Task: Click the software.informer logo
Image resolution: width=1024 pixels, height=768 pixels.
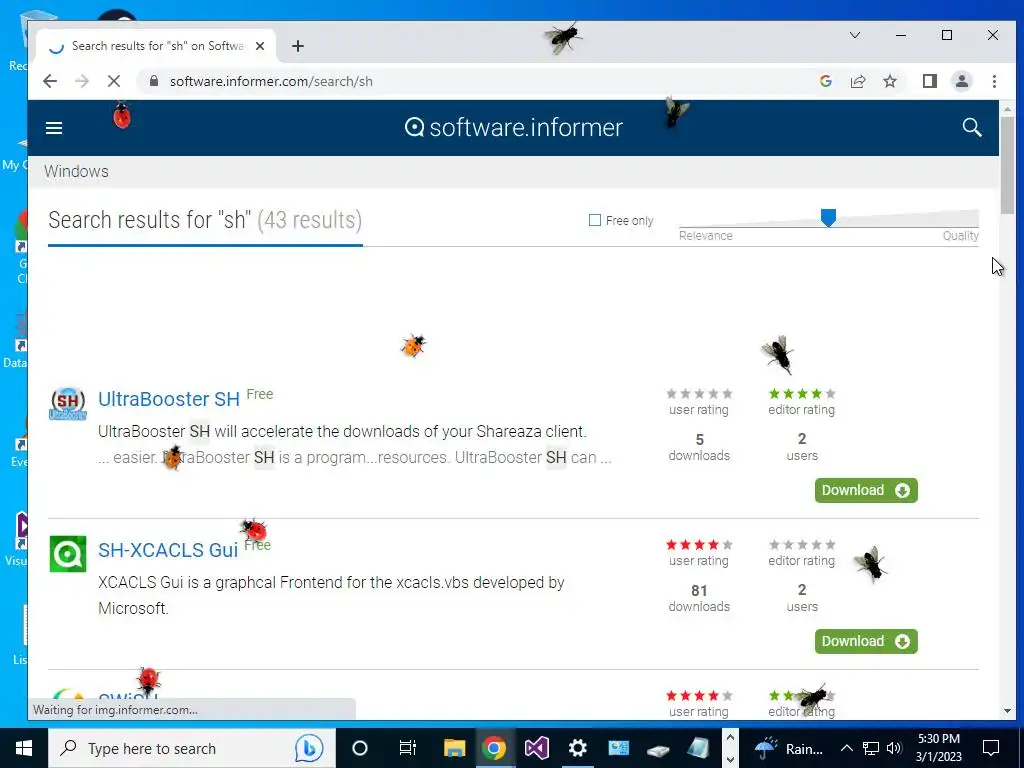Action: (x=513, y=127)
